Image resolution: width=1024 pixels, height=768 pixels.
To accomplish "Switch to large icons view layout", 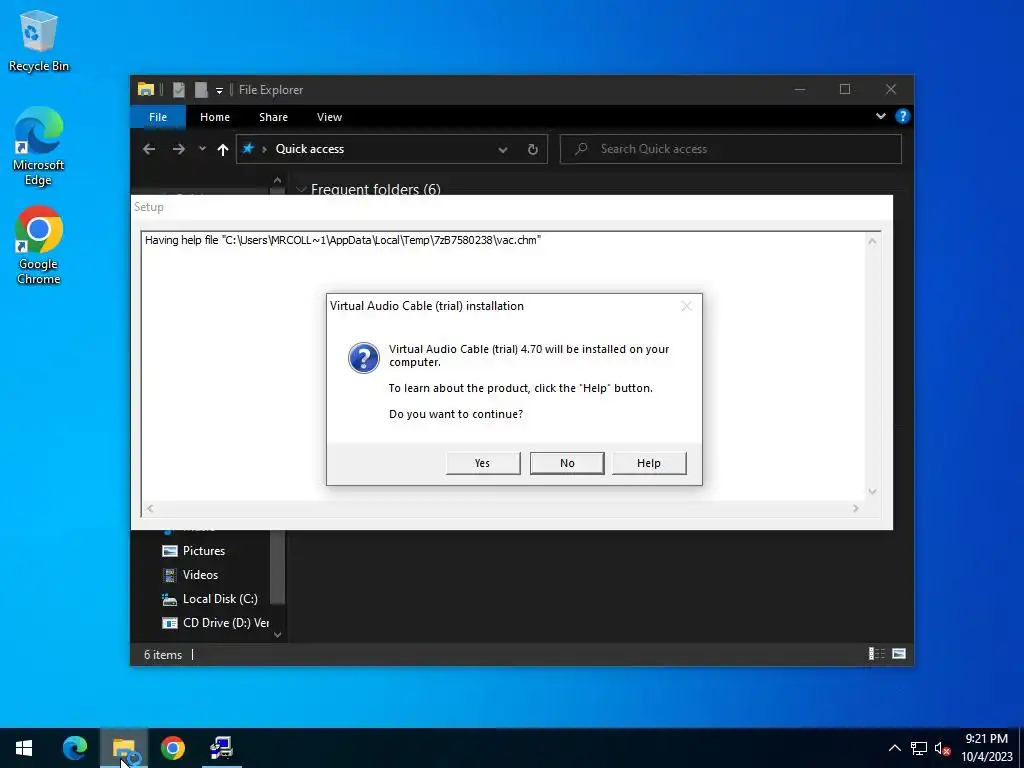I will 899,654.
